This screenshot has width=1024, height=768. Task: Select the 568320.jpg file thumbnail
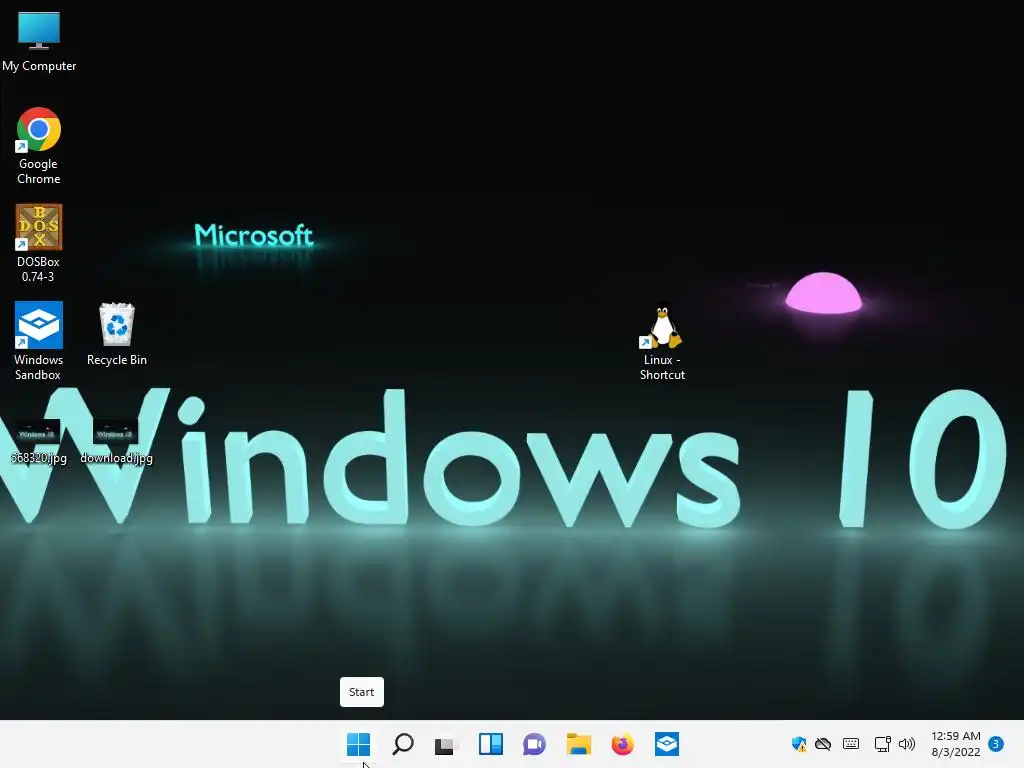(x=39, y=432)
